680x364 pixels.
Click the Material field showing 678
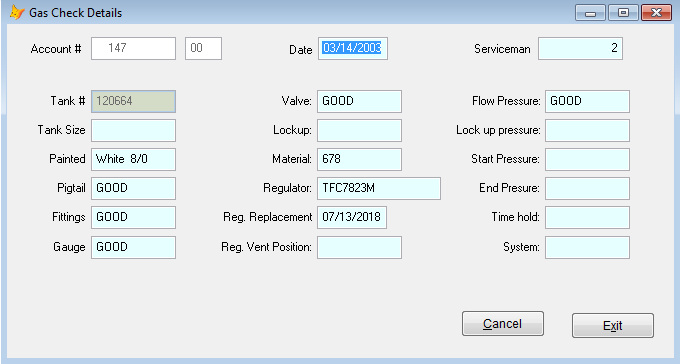359,159
